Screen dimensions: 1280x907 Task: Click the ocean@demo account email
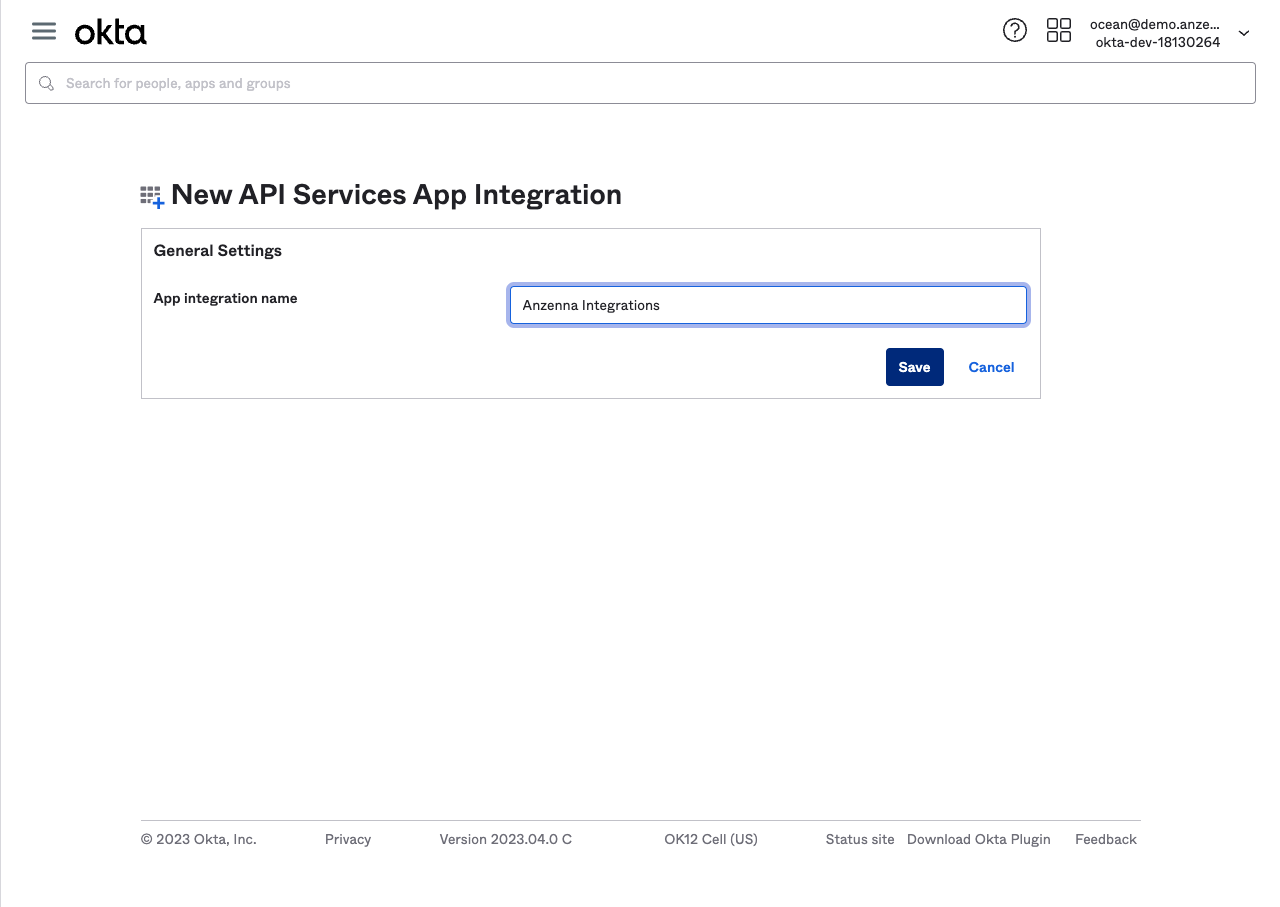tap(1154, 24)
